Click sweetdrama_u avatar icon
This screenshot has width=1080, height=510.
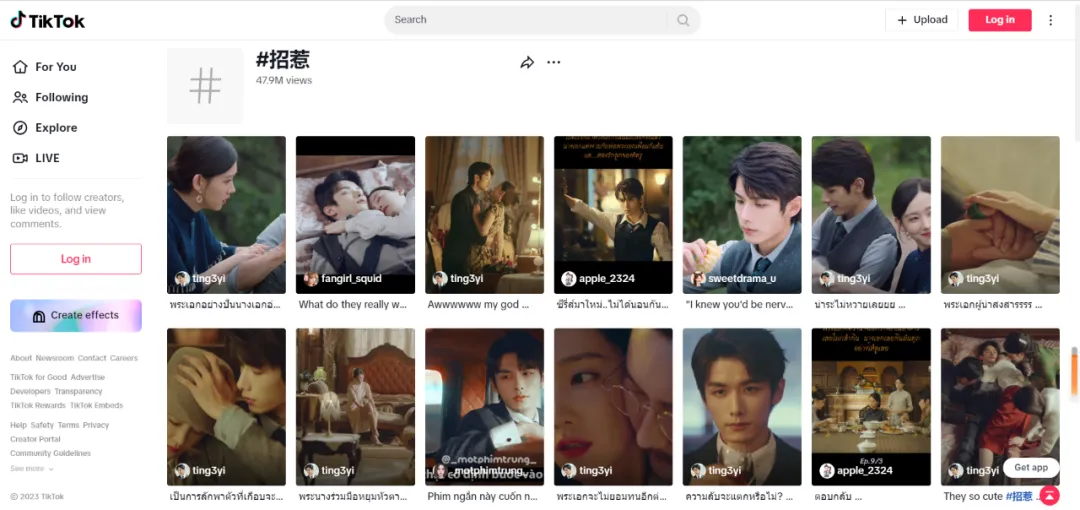(698, 278)
